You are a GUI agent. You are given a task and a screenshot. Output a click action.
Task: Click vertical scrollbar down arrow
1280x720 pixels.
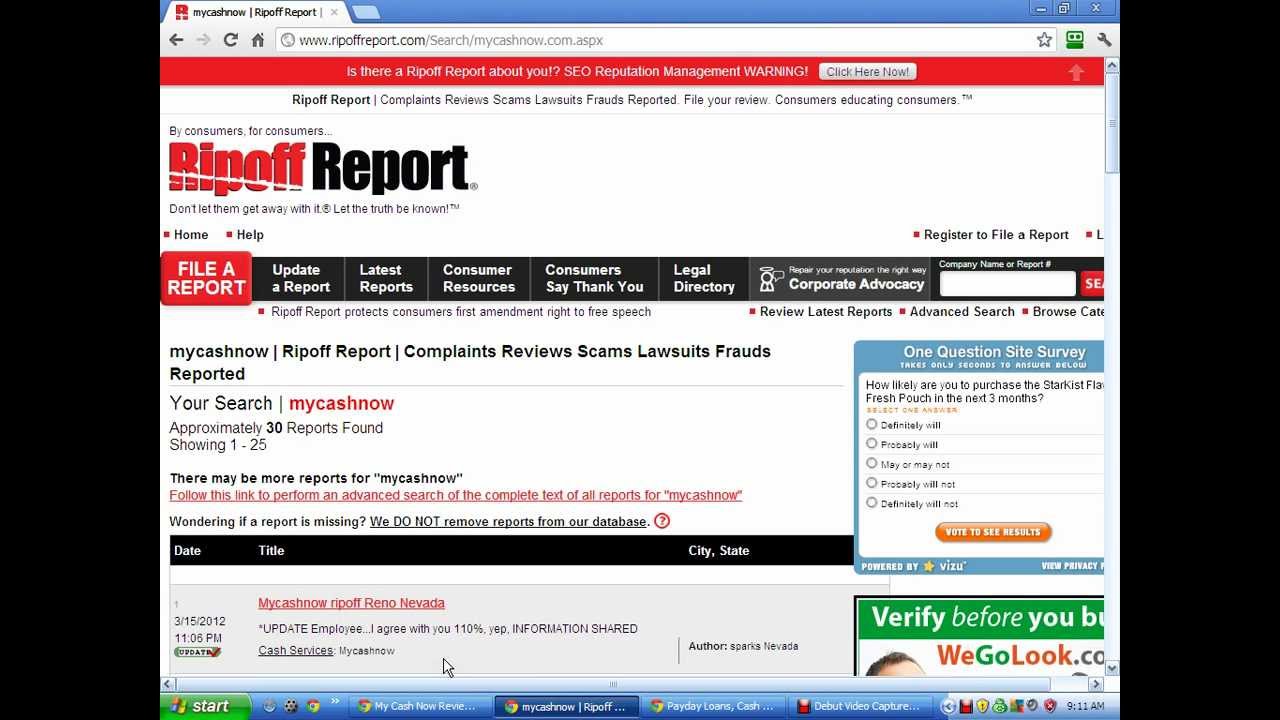[x=1112, y=668]
